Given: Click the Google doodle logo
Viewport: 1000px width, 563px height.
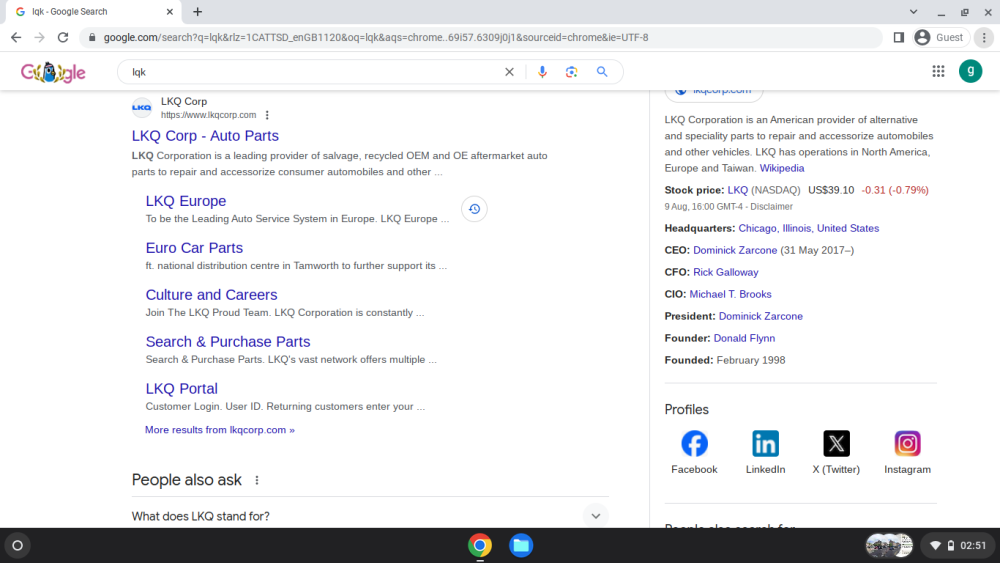Looking at the screenshot, I should coord(53,72).
